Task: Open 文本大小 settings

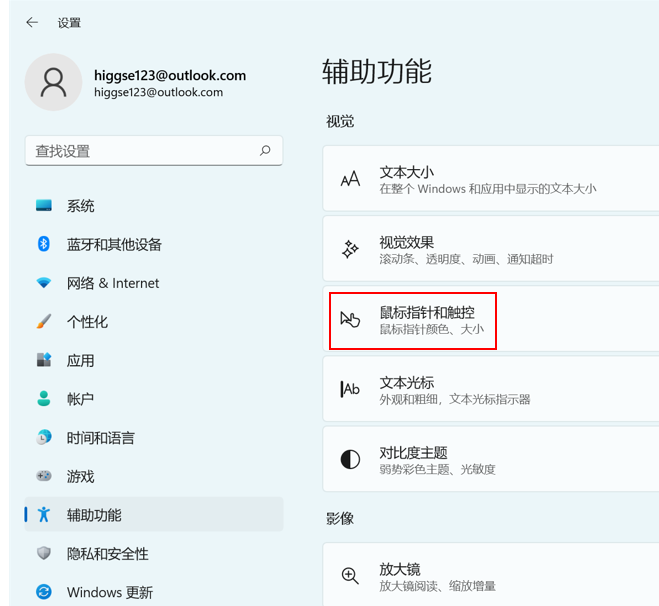Action: 490,180
